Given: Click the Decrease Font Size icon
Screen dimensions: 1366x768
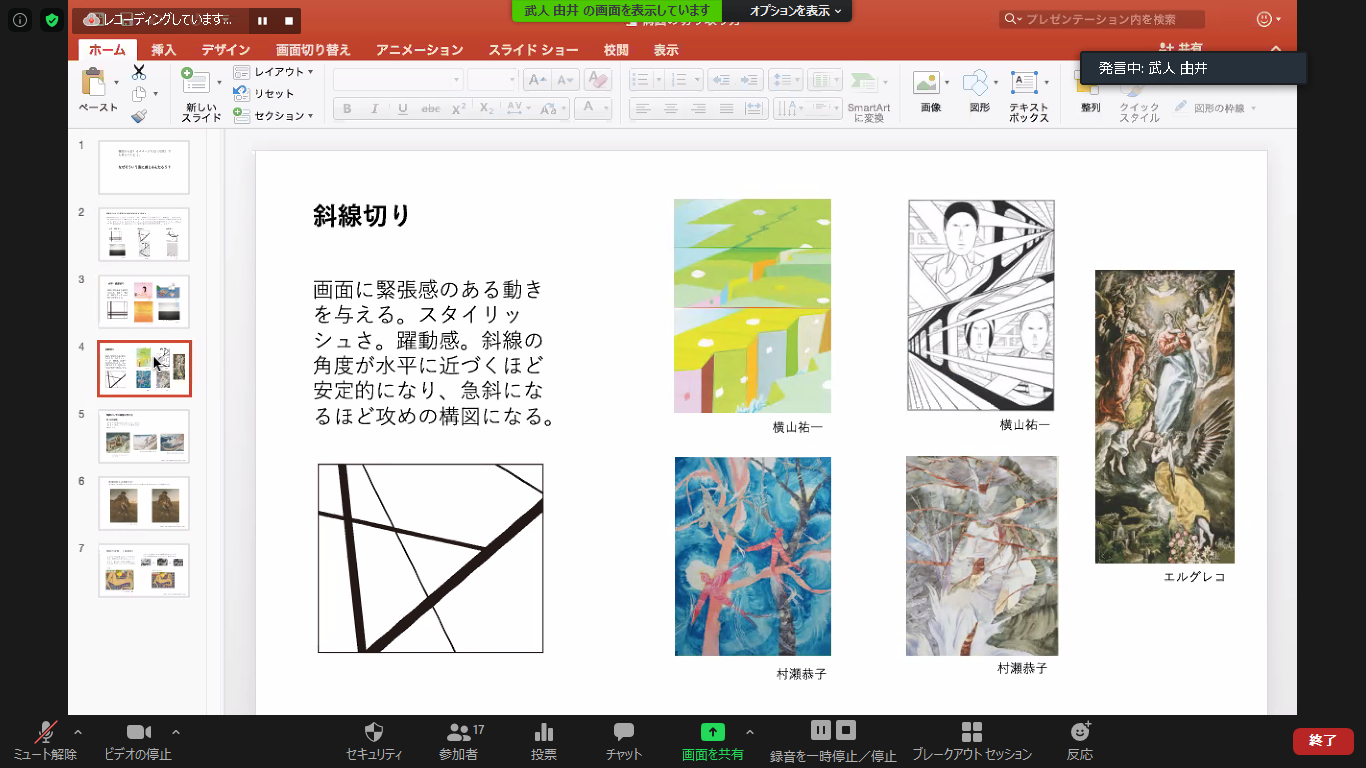Looking at the screenshot, I should pyautogui.click(x=565, y=80).
